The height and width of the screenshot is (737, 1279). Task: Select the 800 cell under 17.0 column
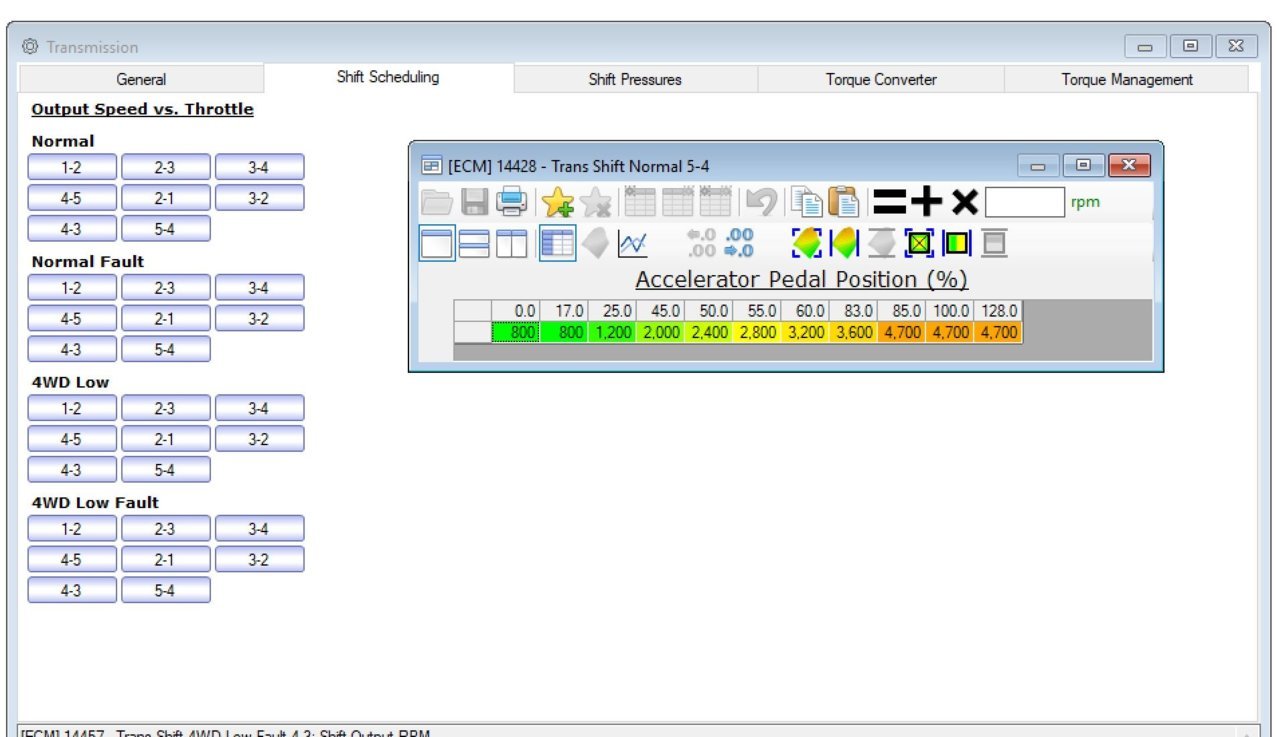point(565,333)
